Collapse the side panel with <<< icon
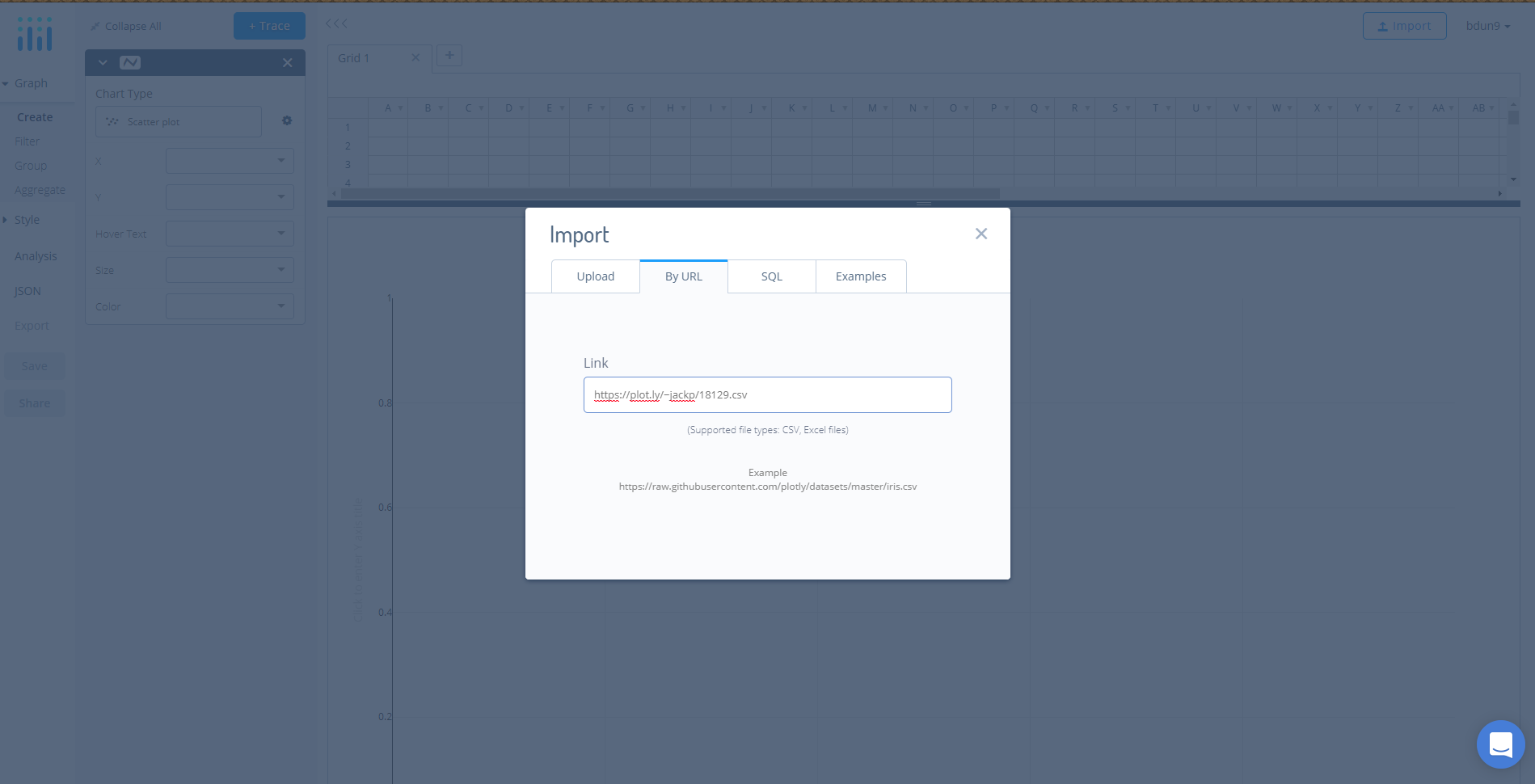 tap(336, 23)
